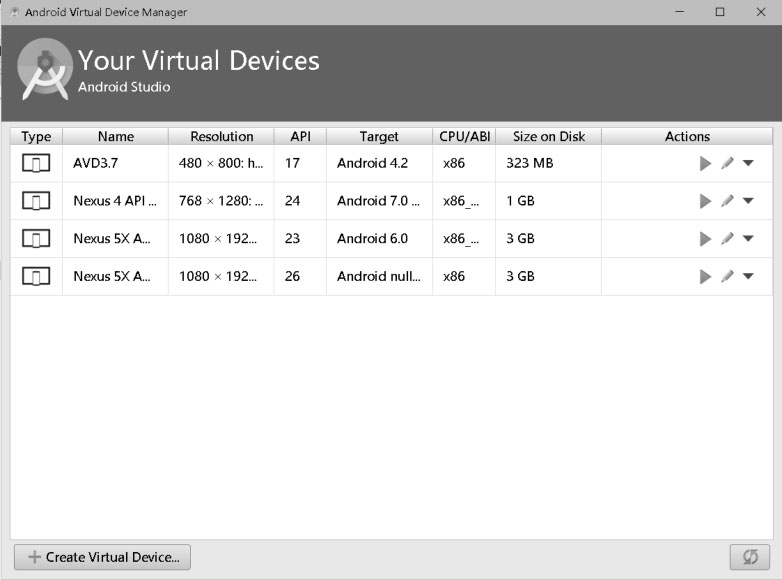This screenshot has width=782, height=580.
Task: Sort by the API column header
Action: (x=300, y=137)
